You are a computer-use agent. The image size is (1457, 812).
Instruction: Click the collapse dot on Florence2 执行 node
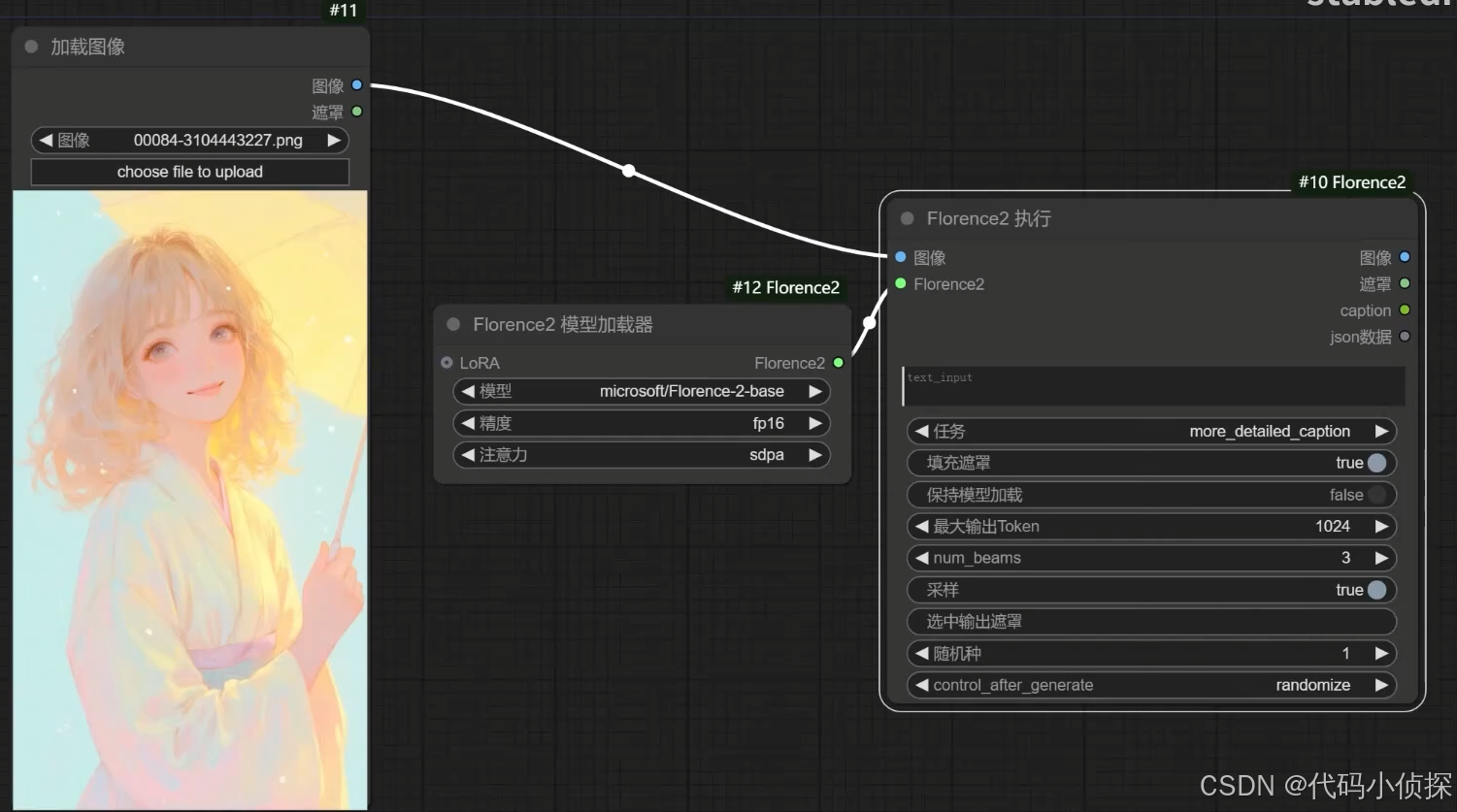[907, 218]
